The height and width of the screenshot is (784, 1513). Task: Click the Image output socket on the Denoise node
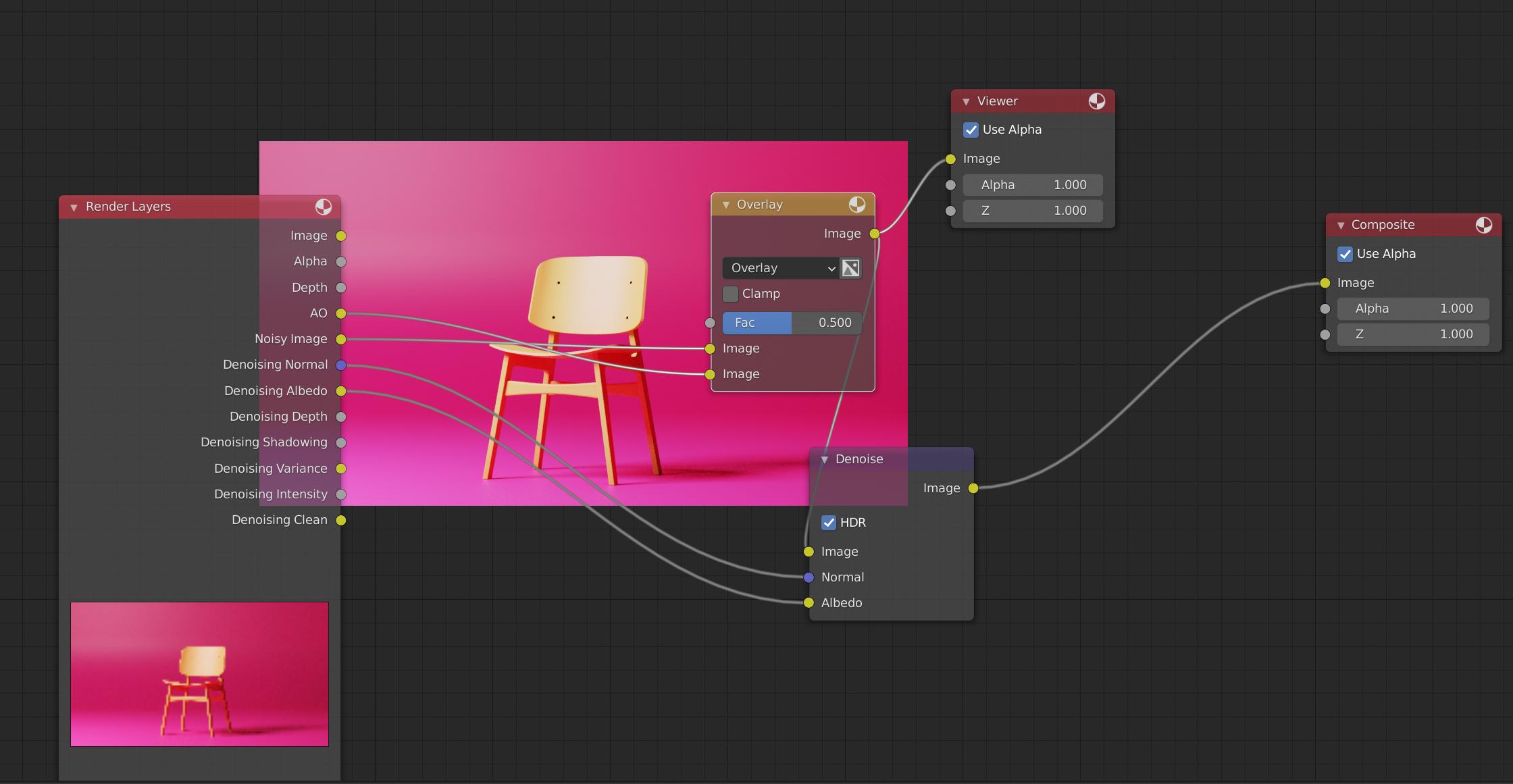click(x=973, y=488)
